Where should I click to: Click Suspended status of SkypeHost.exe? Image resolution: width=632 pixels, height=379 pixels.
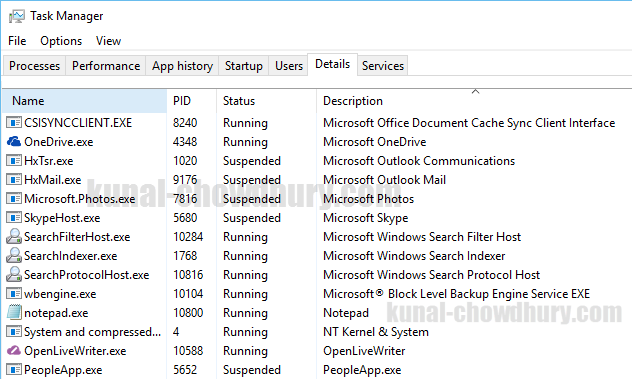pos(252,218)
